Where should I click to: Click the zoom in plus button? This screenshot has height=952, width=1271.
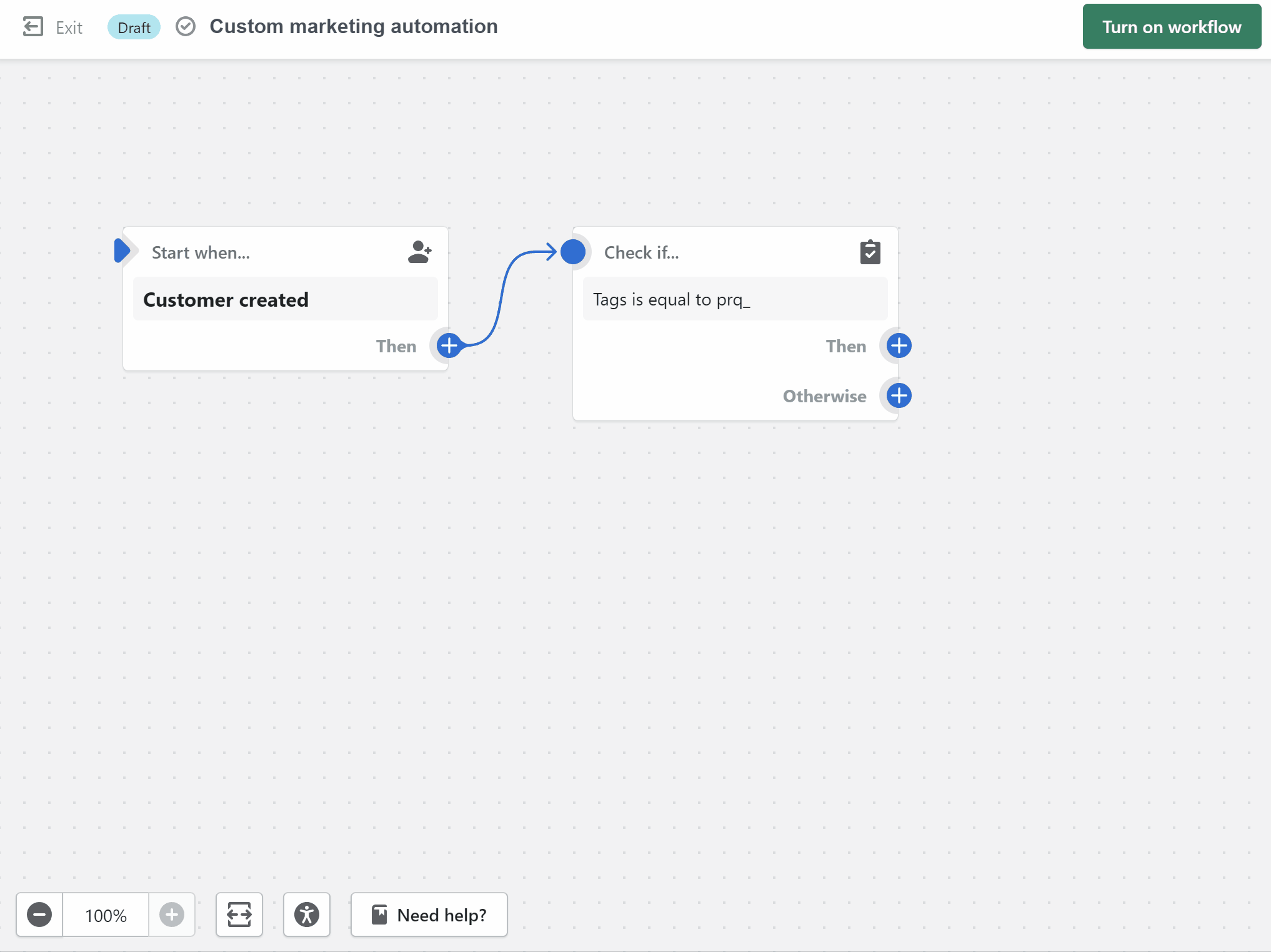(171, 914)
